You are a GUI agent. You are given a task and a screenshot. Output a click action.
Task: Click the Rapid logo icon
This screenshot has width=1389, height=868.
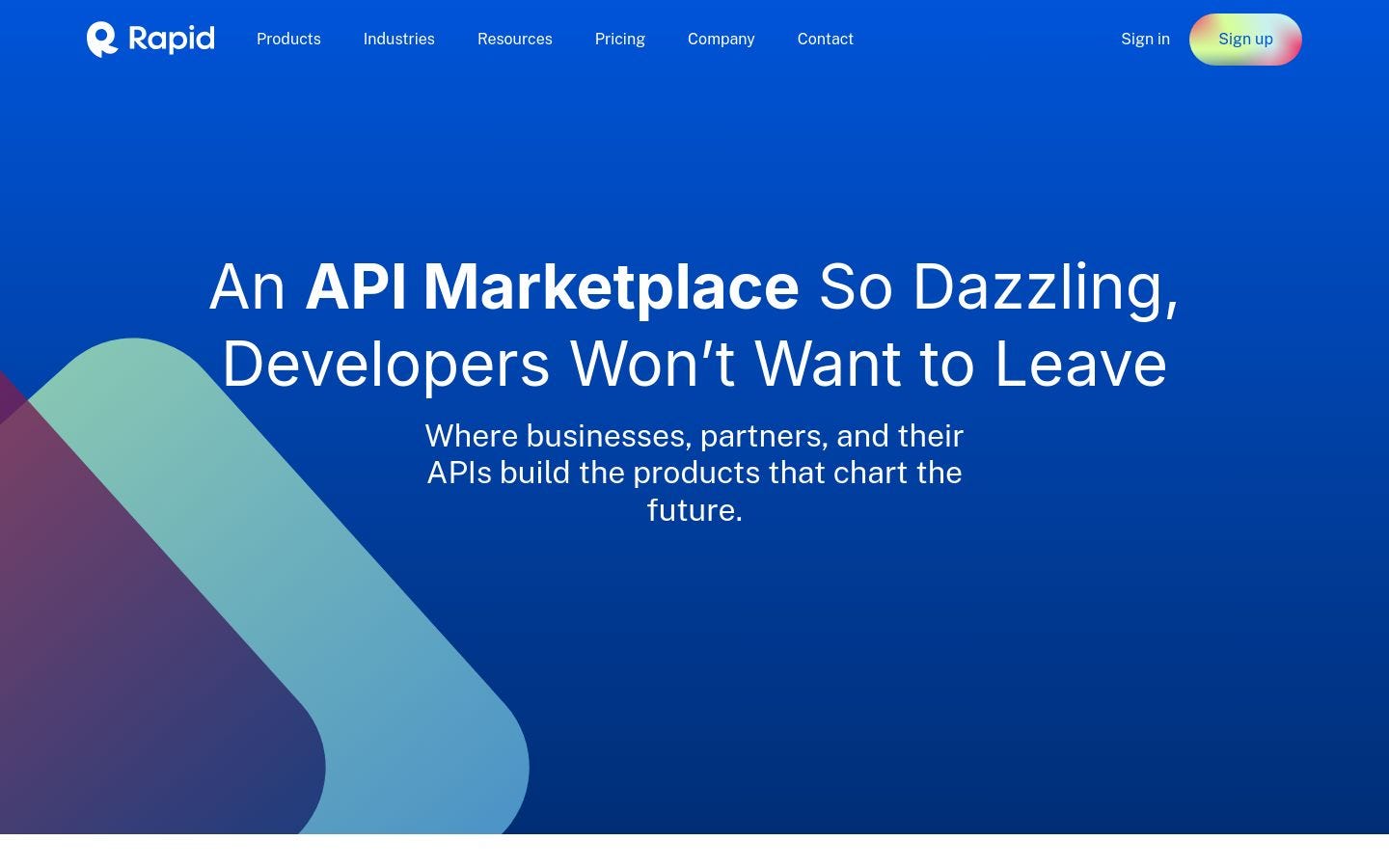click(102, 40)
